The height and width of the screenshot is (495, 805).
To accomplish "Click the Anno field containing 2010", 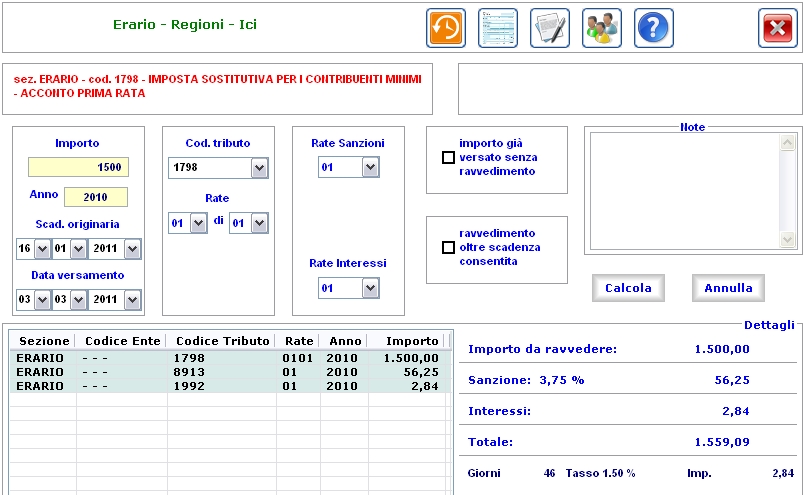I will [95, 197].
